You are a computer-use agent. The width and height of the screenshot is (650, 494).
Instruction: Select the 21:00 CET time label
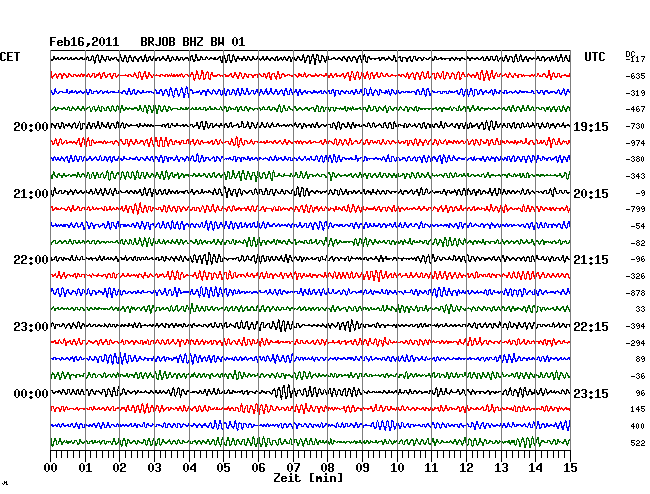31,194
